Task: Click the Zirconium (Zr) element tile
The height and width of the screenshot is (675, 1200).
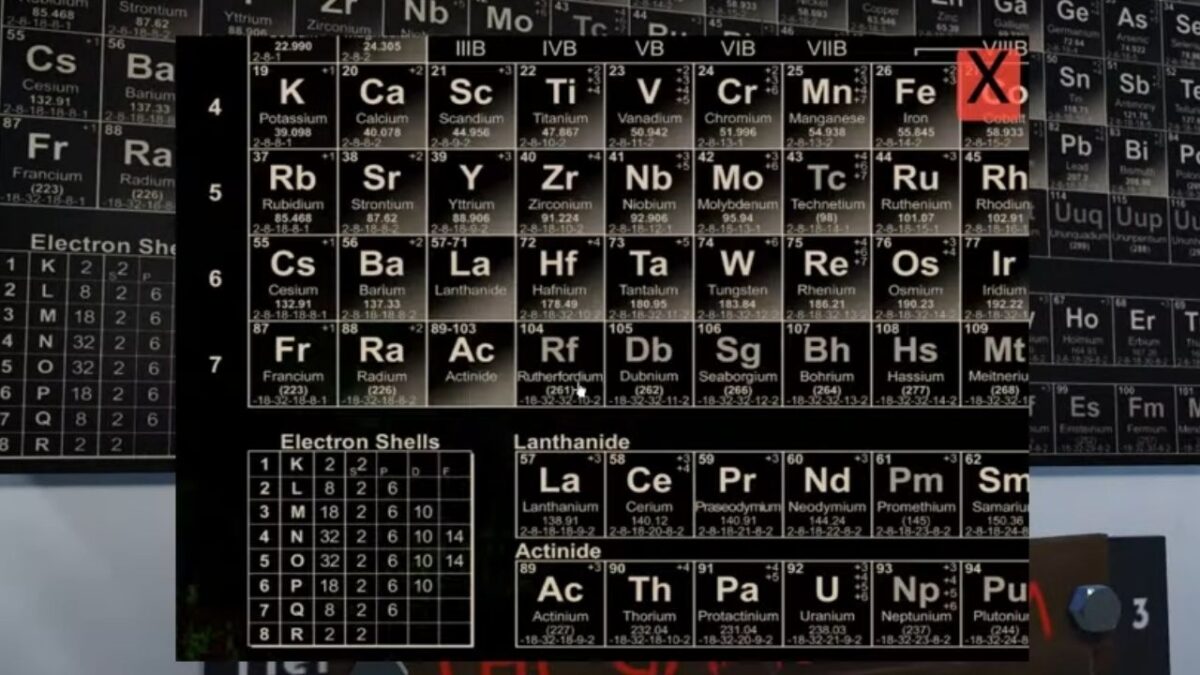Action: [559, 192]
